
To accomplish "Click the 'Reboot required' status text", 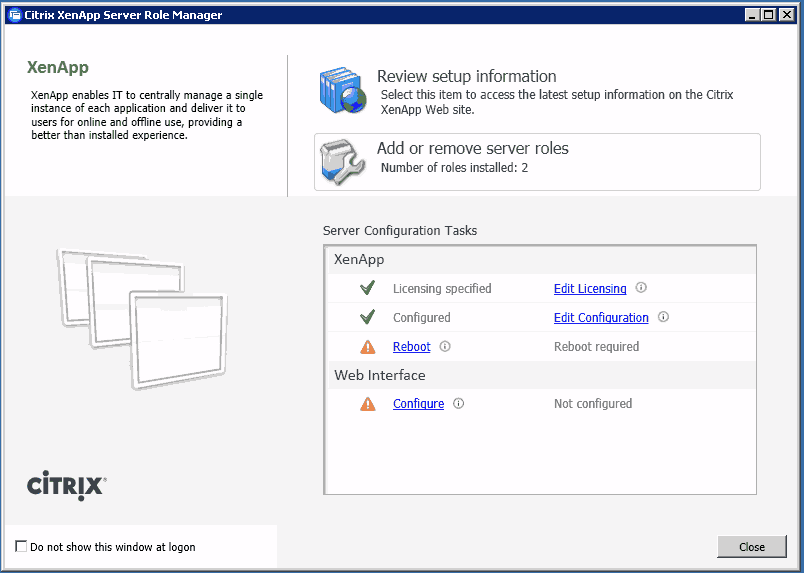I will point(596,346).
